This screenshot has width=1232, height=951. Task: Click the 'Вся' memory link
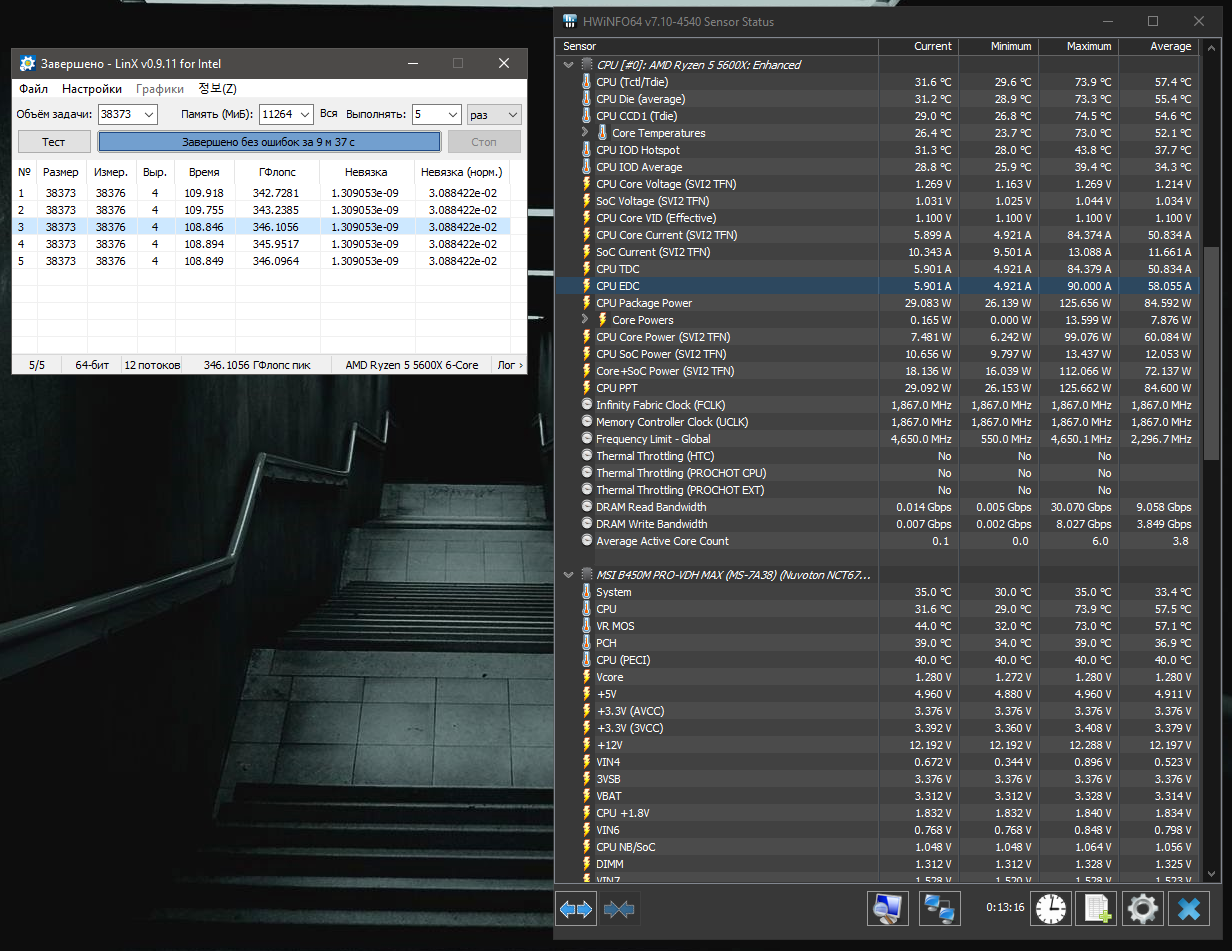(329, 114)
